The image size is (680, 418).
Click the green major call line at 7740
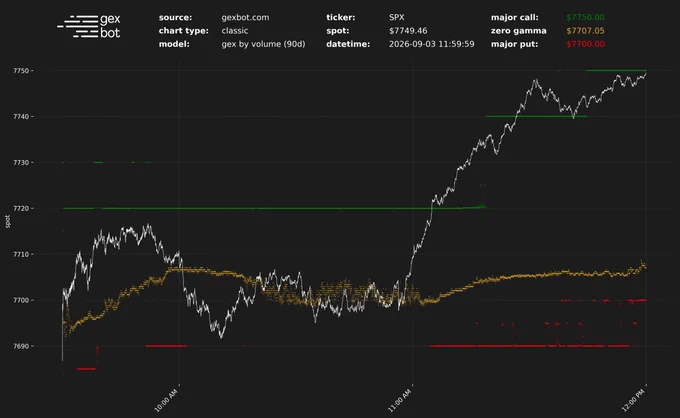tap(536, 116)
